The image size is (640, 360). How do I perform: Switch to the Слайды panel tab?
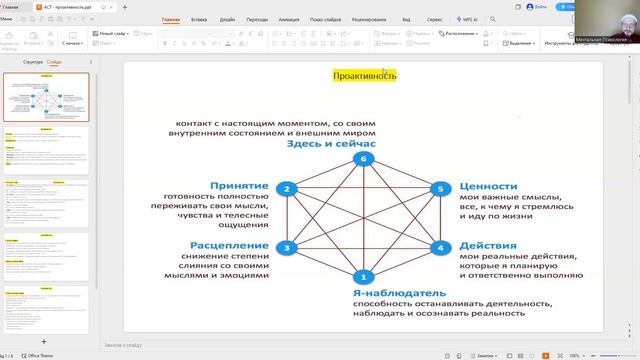coord(54,62)
